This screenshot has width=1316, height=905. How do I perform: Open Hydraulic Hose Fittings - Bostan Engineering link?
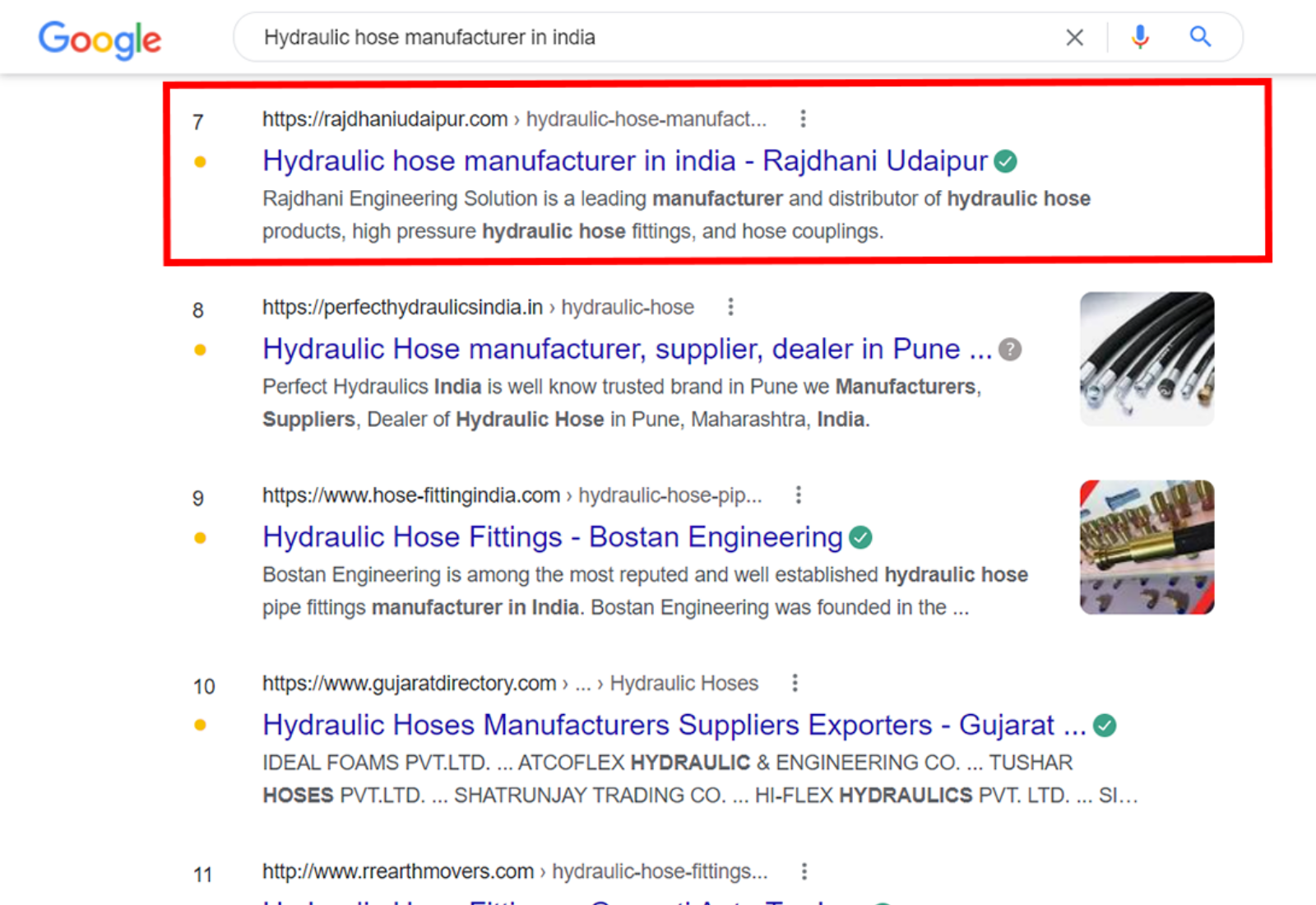pos(552,537)
